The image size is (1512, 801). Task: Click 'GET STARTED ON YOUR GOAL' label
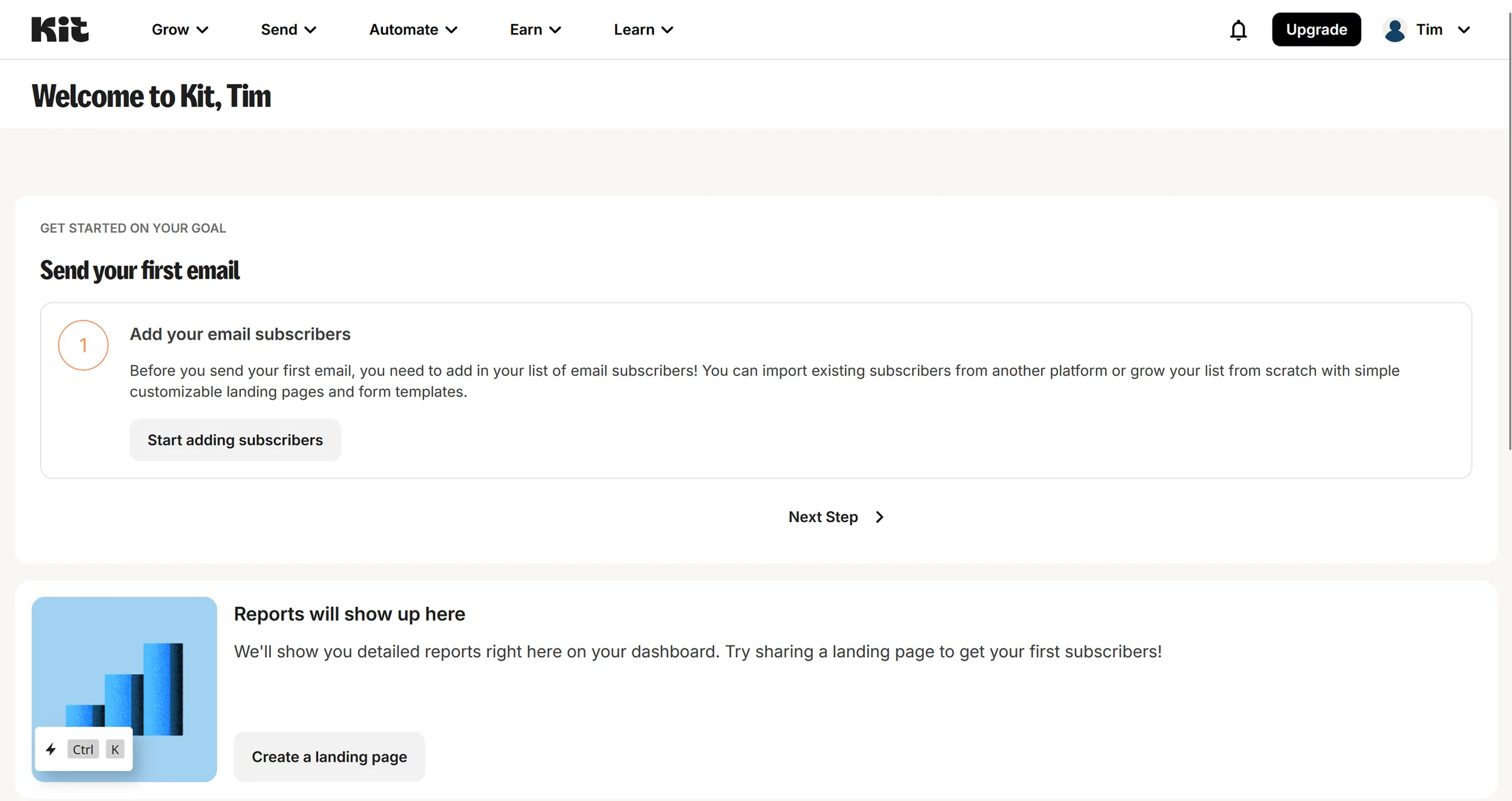[133, 228]
